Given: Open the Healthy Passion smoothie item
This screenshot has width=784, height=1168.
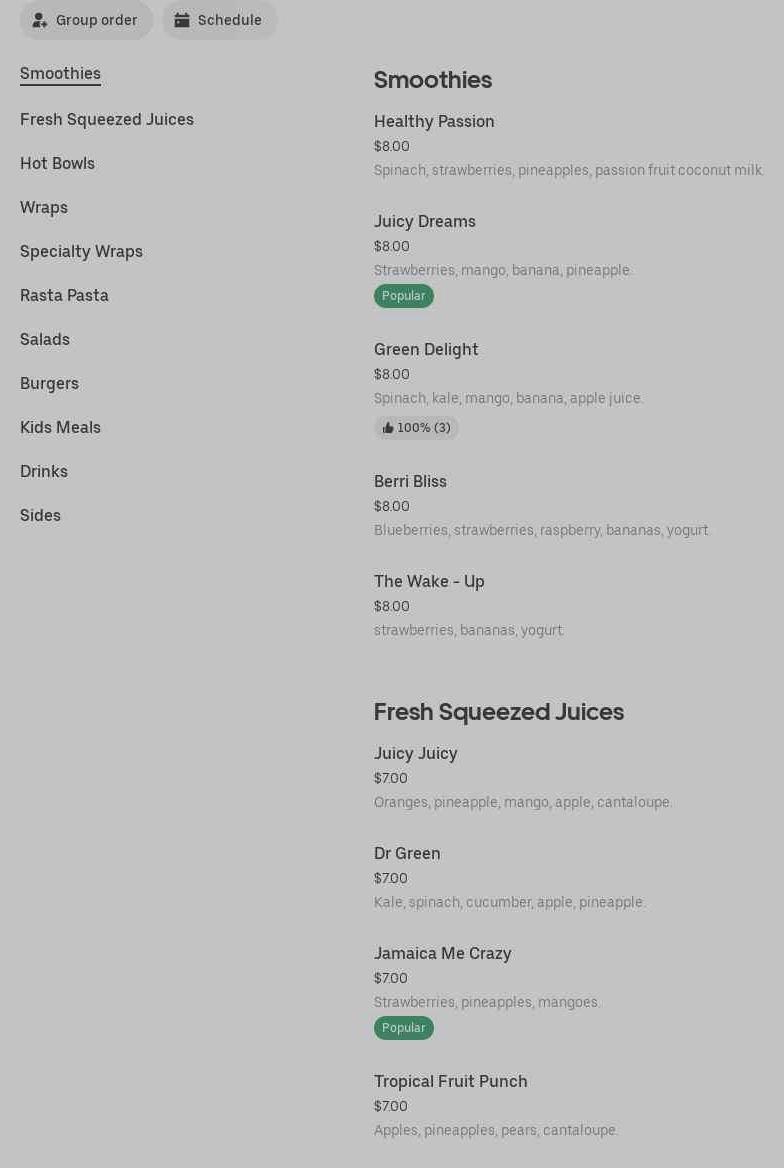Looking at the screenshot, I should pyautogui.click(x=434, y=122).
